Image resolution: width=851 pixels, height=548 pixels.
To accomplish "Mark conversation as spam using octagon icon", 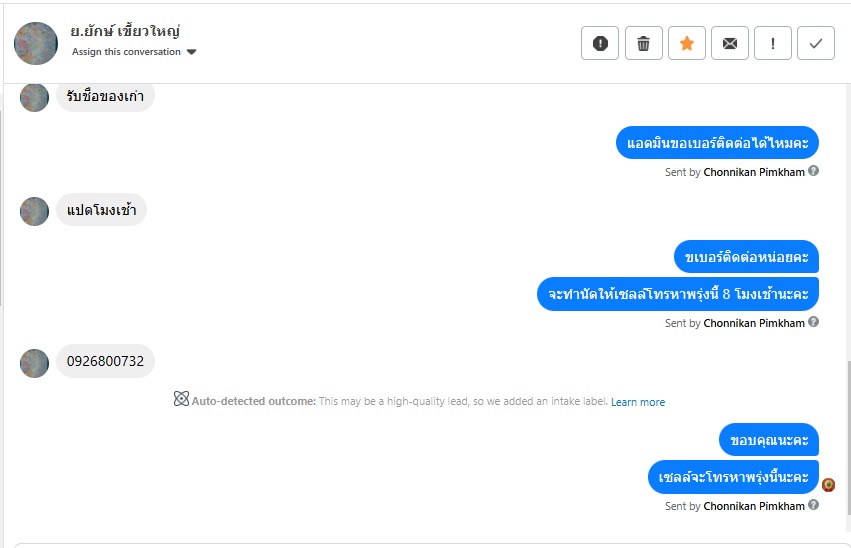I will click(600, 43).
